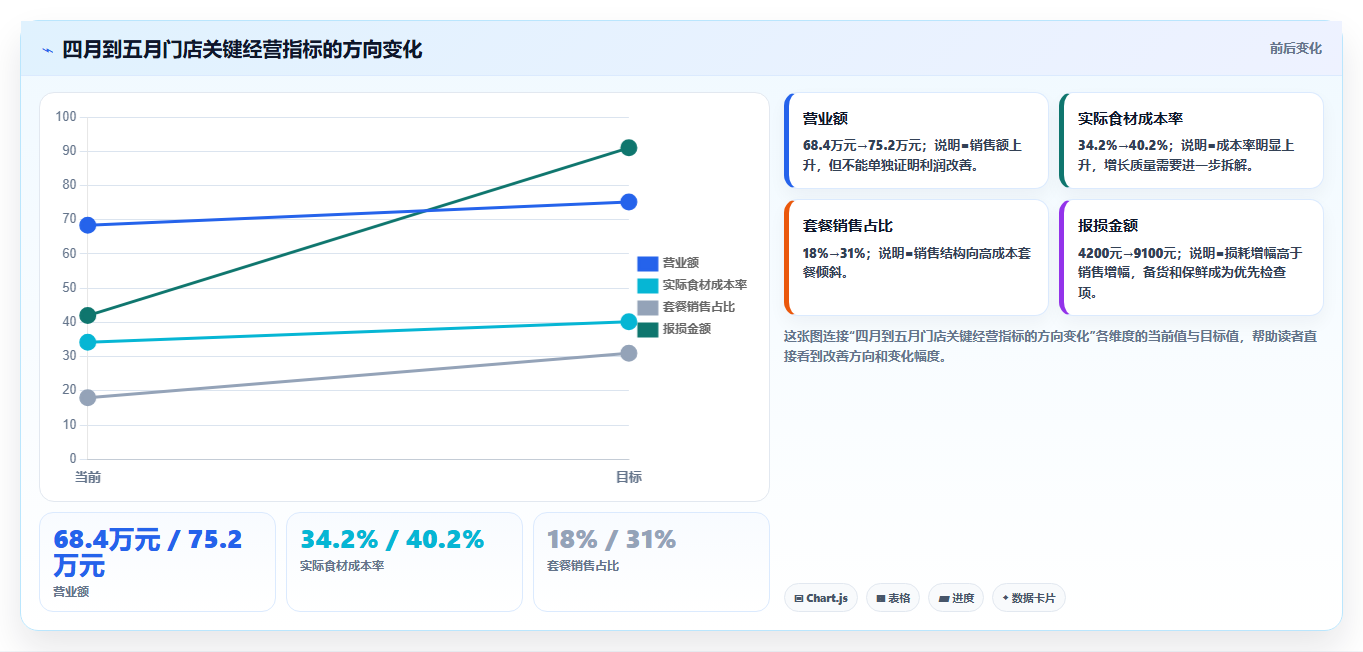Click 实际食材成本率 point at 当前
Screen dimensions: 1363x652
88,342
